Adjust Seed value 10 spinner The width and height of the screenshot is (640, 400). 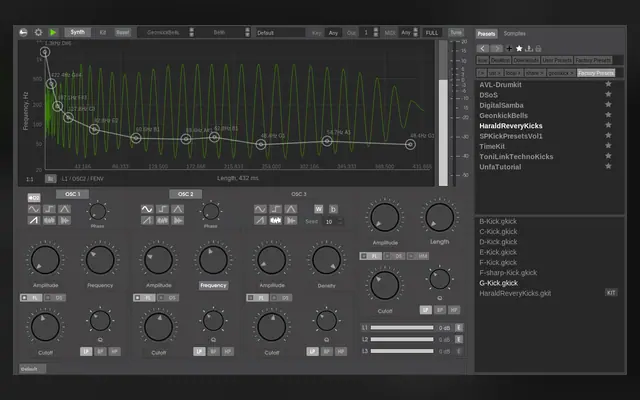coord(333,222)
